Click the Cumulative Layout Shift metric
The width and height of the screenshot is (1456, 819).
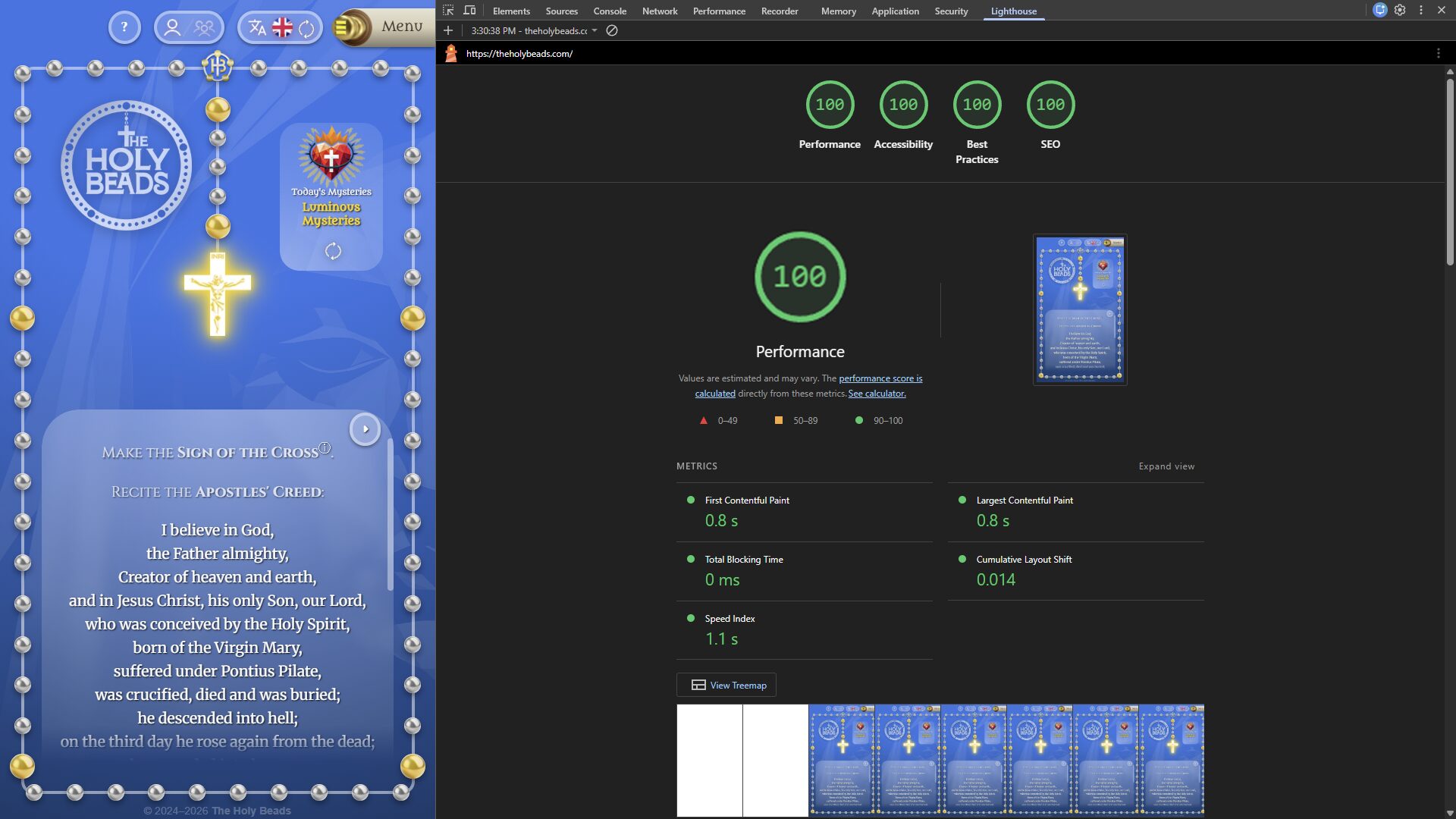click(x=1075, y=571)
